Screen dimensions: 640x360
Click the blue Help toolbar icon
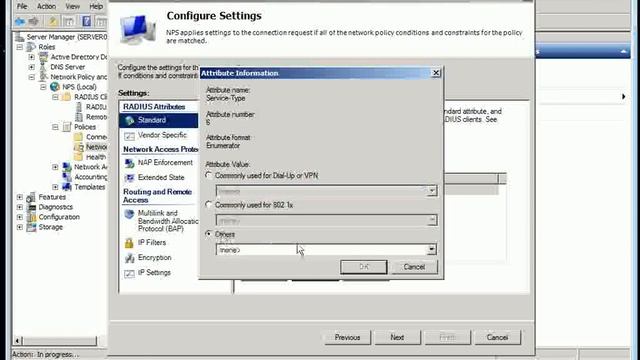point(86,21)
